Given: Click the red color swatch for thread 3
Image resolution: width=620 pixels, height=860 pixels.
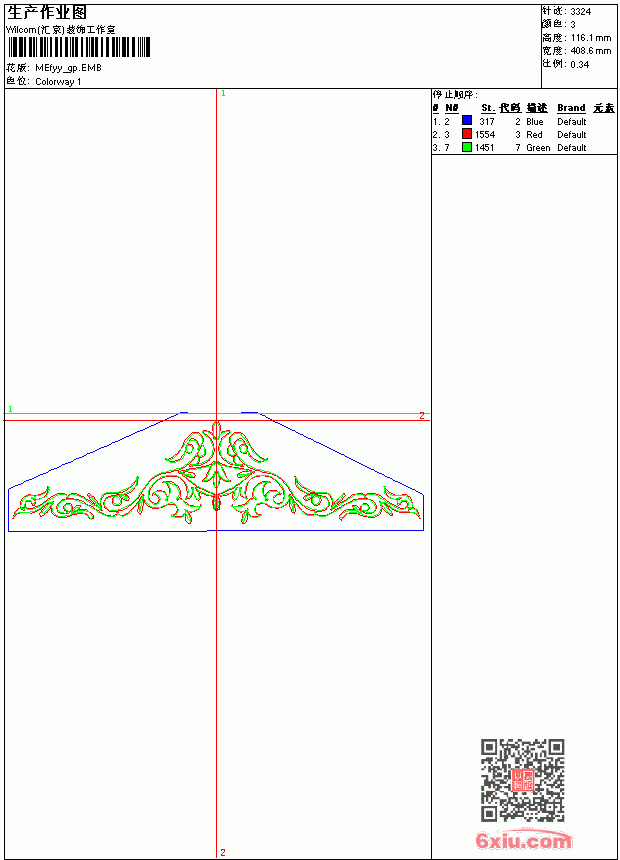Looking at the screenshot, I should [467, 133].
